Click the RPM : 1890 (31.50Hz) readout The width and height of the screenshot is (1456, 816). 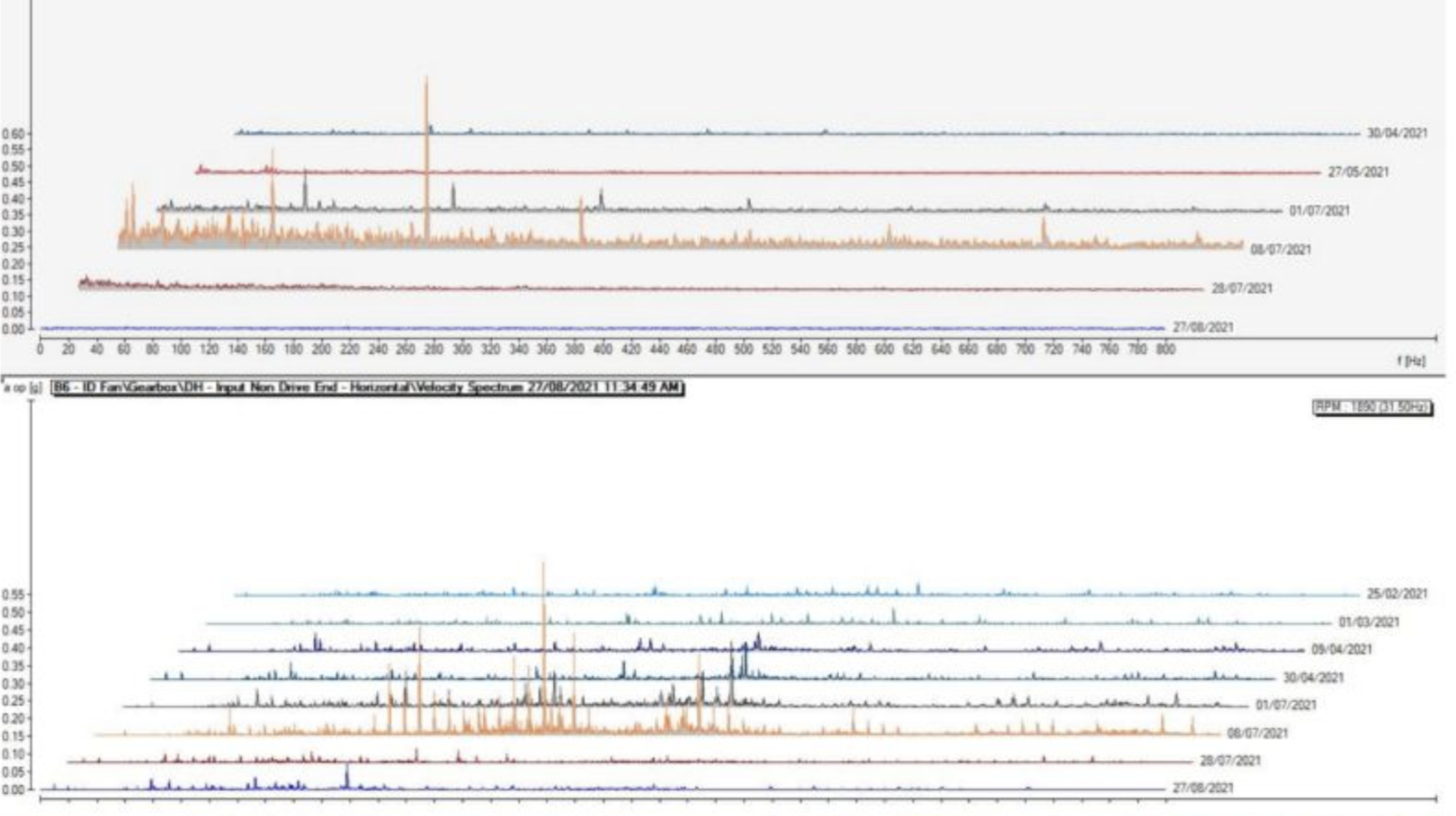tap(1373, 407)
